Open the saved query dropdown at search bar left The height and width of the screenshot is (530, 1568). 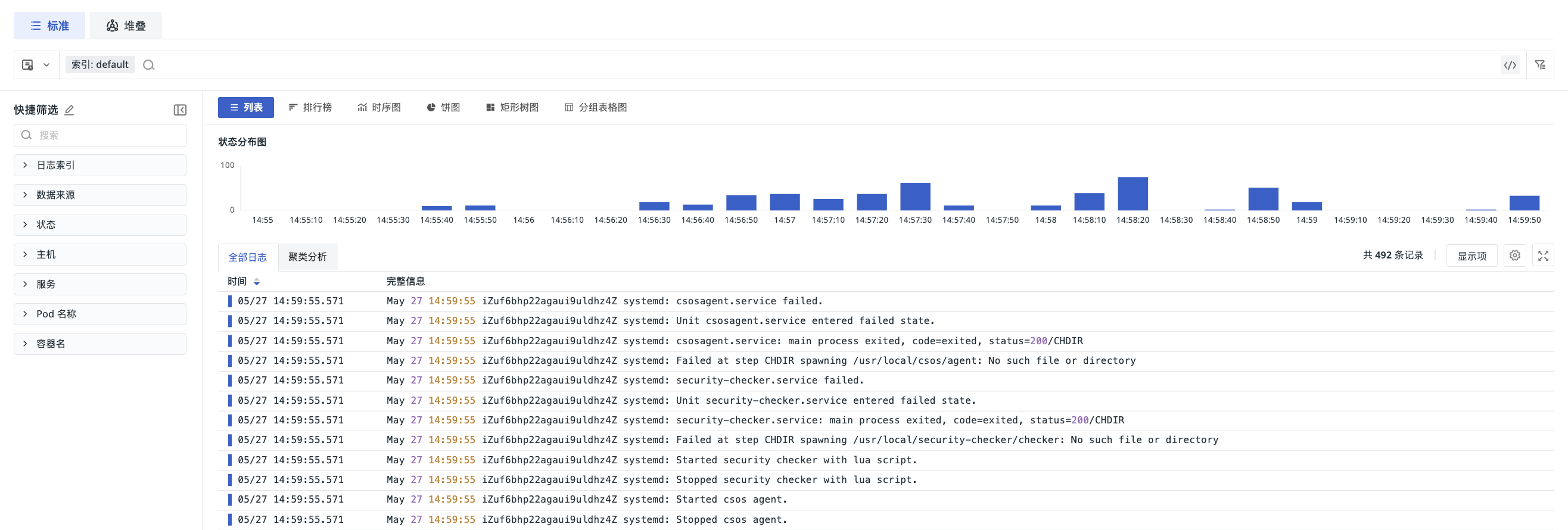pos(36,65)
